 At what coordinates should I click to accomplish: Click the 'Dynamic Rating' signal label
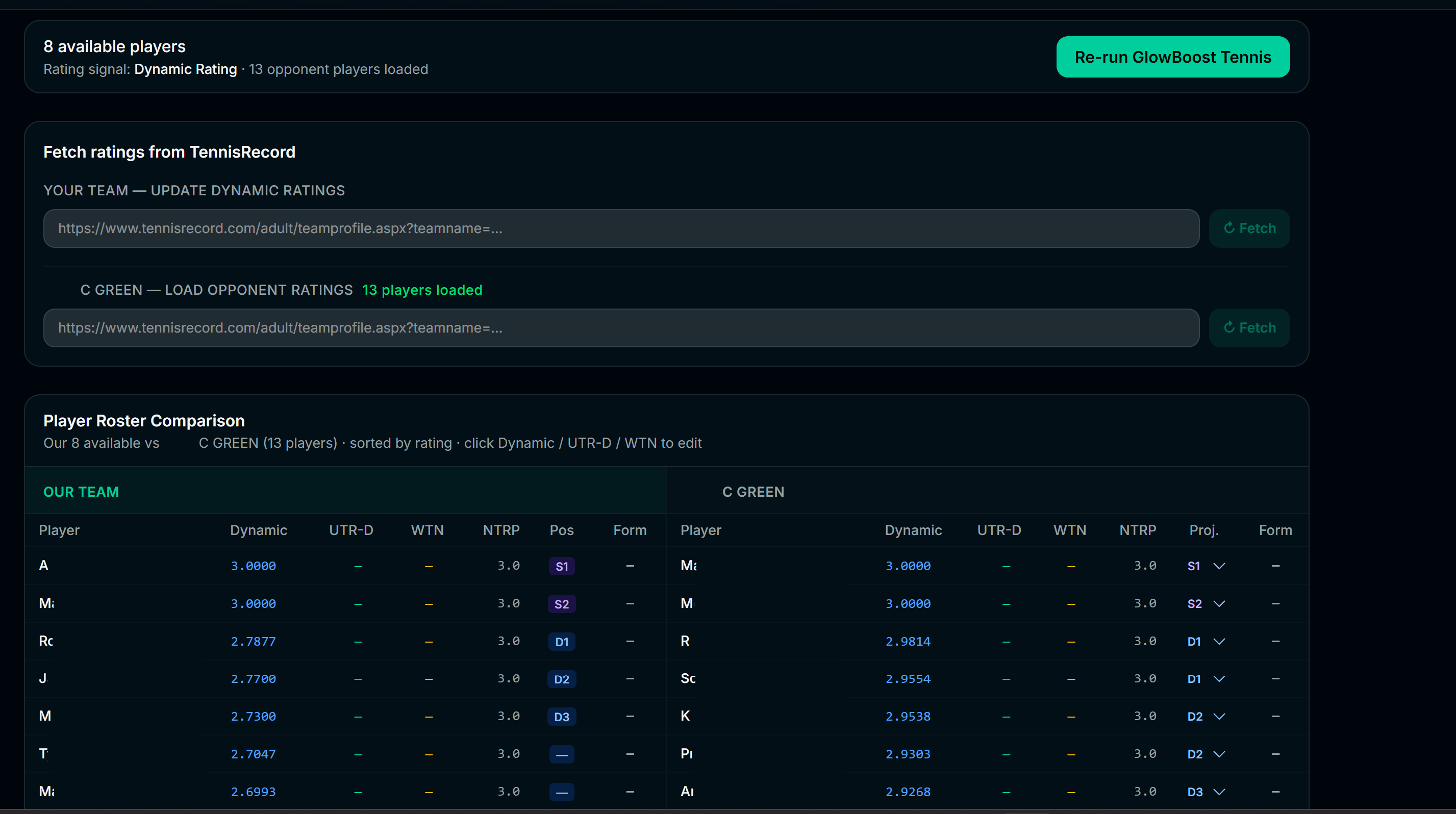pos(185,69)
